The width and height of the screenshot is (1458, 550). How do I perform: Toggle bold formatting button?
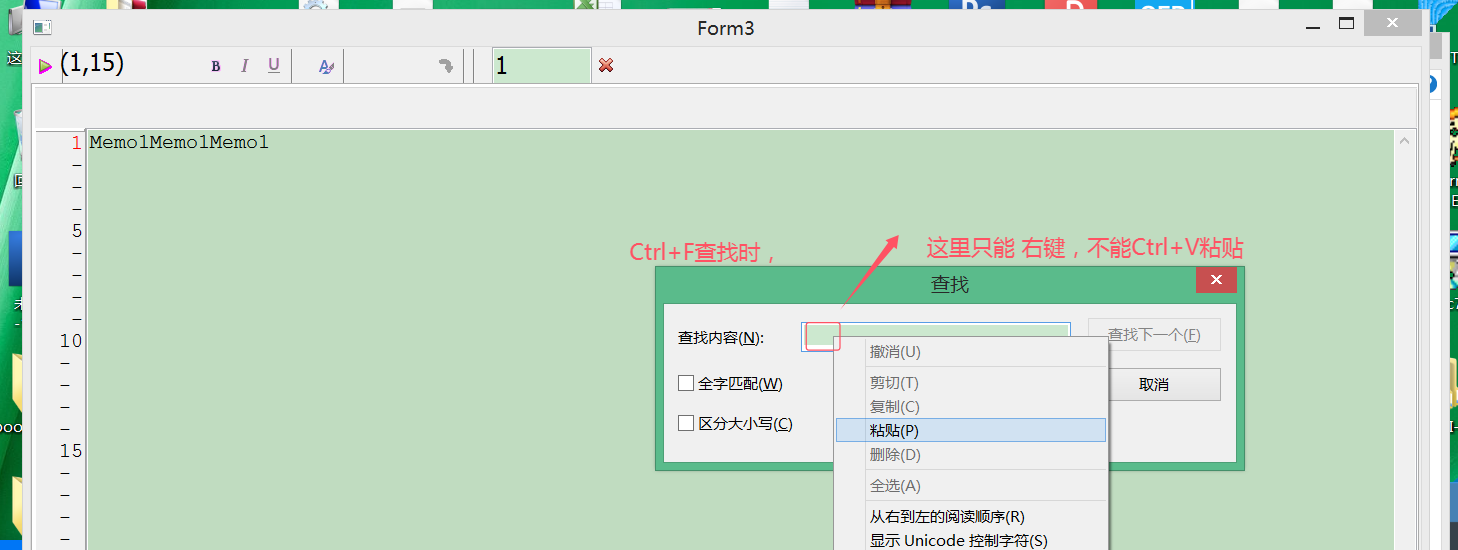coord(216,66)
